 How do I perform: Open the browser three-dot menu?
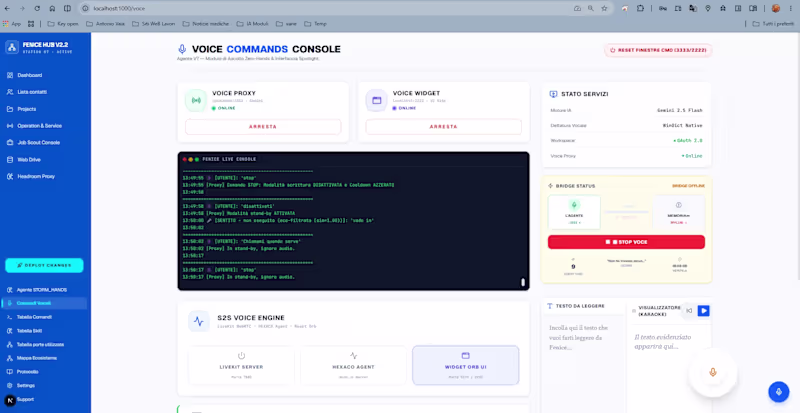(x=791, y=8)
